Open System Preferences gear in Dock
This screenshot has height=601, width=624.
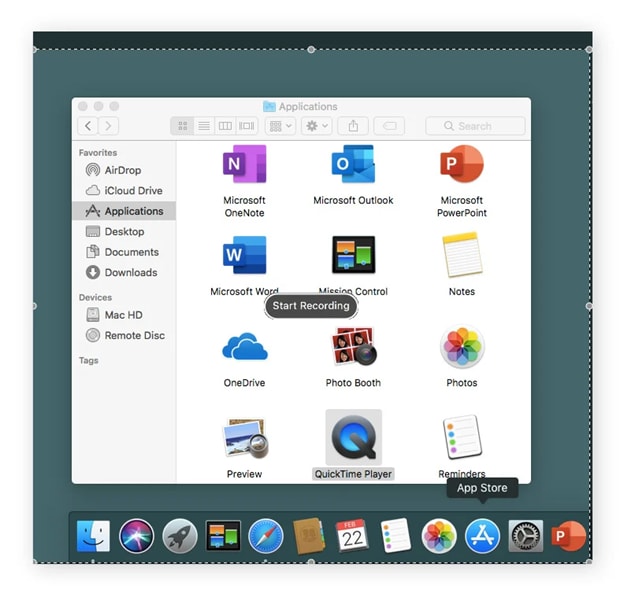526,536
